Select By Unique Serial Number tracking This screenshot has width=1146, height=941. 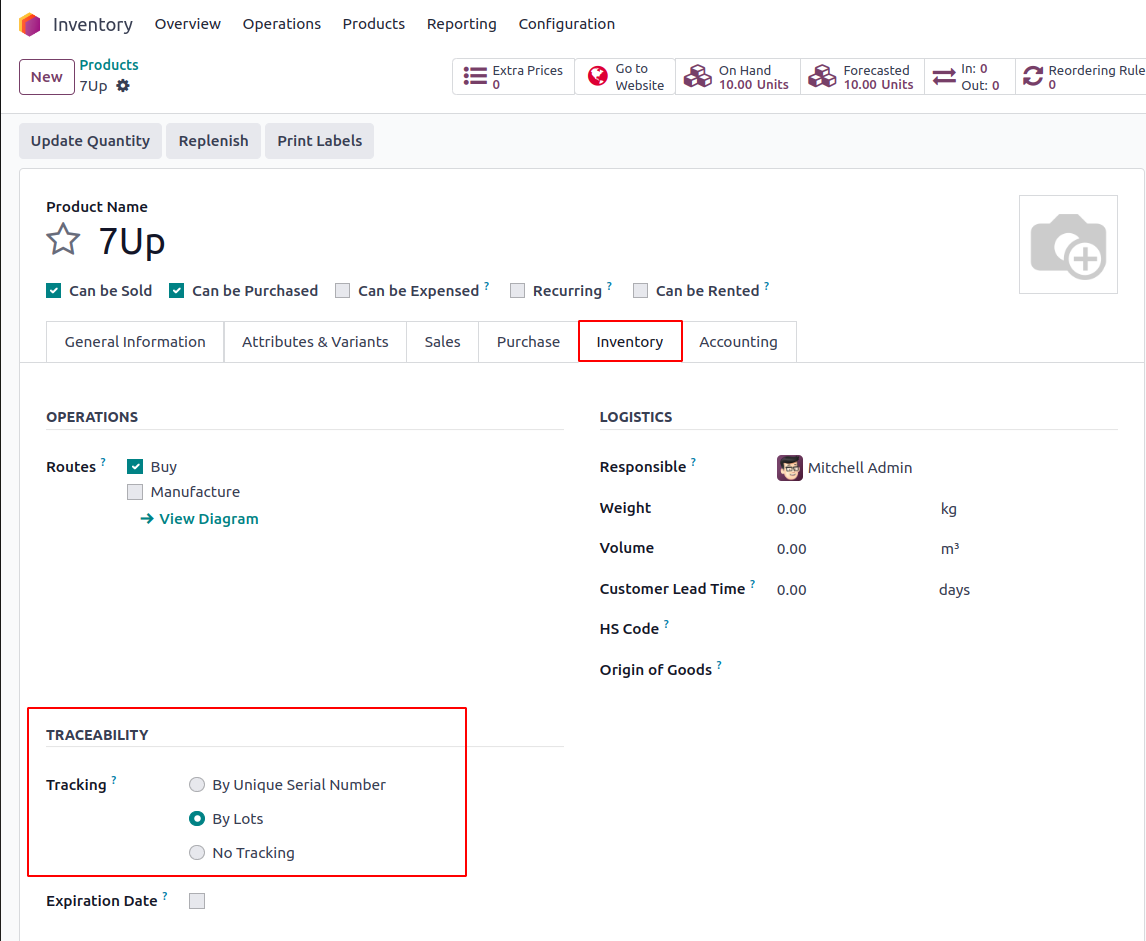197,785
